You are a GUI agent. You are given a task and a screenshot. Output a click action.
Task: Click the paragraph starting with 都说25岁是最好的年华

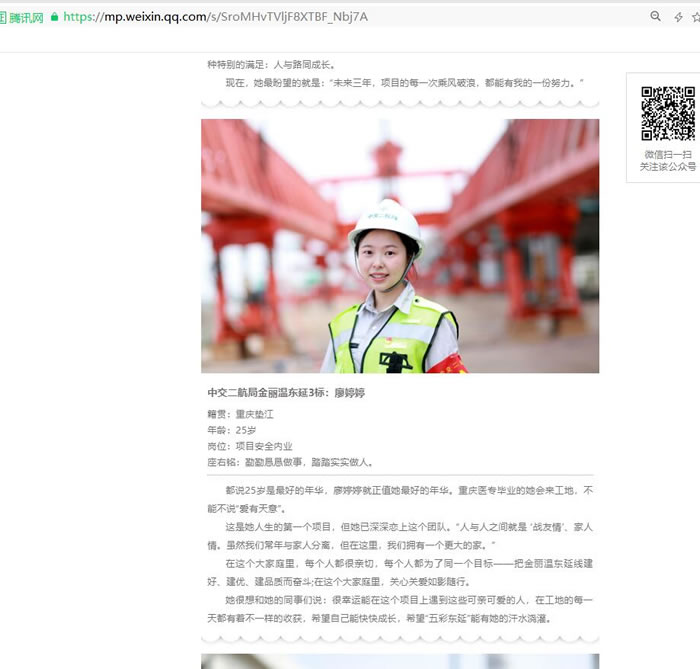[x=400, y=499]
